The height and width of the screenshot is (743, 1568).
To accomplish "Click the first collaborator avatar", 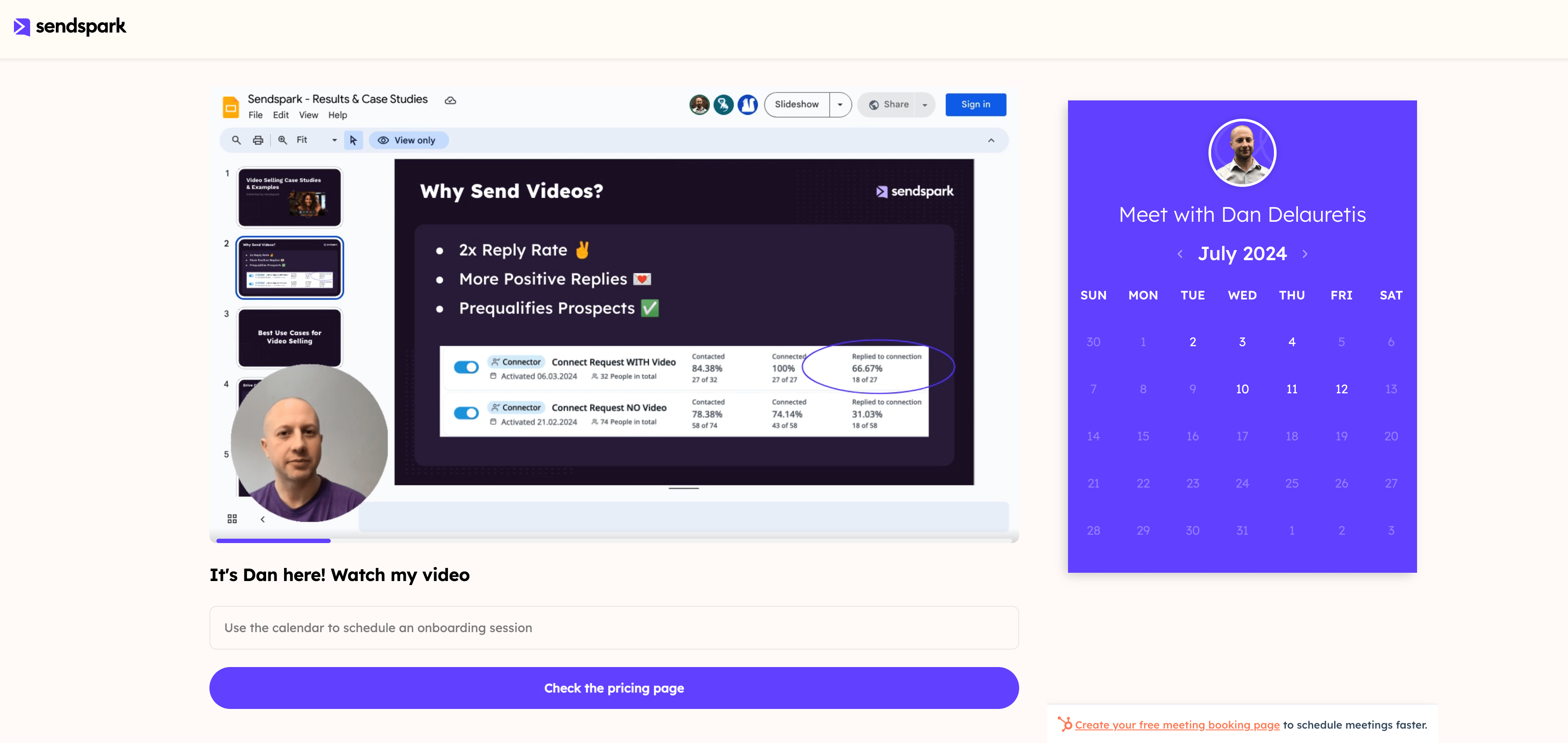I will pyautogui.click(x=699, y=104).
